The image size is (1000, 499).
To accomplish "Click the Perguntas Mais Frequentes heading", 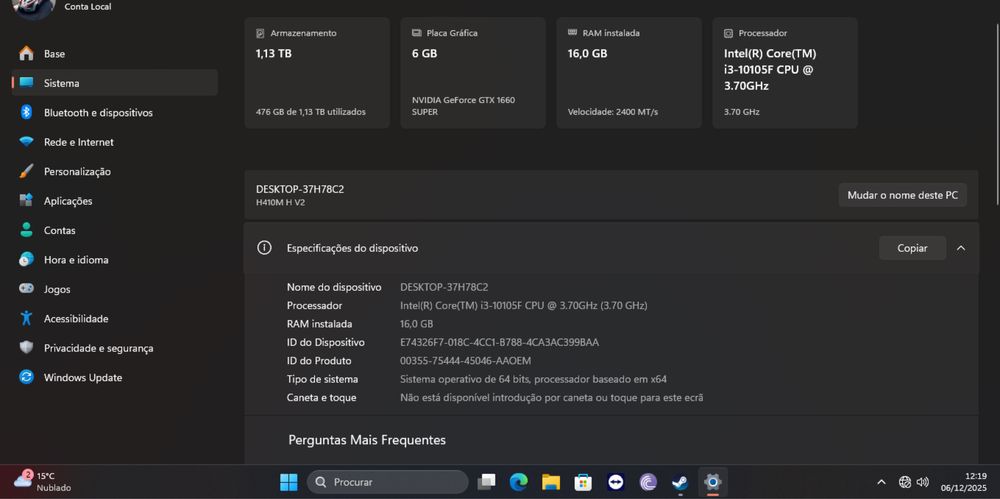I will 367,440.
